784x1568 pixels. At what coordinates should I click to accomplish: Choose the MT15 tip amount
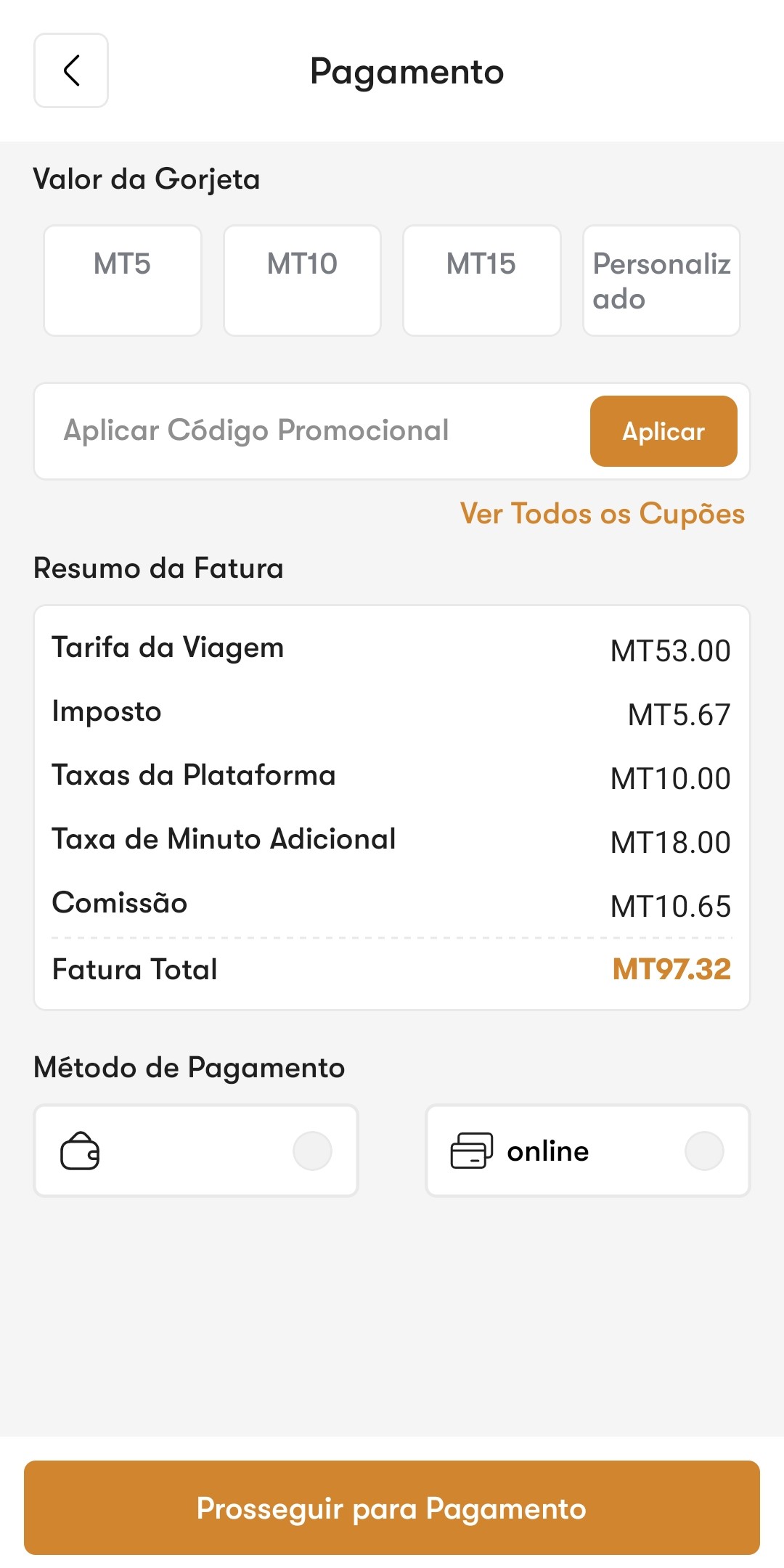point(481,280)
